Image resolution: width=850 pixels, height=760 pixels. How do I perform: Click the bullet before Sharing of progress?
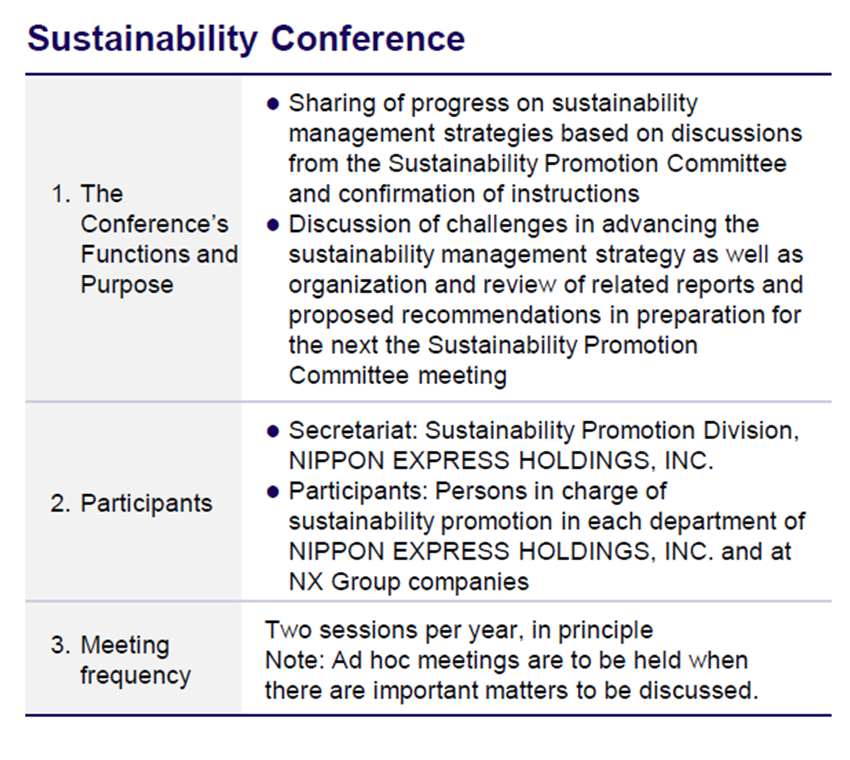(x=273, y=104)
